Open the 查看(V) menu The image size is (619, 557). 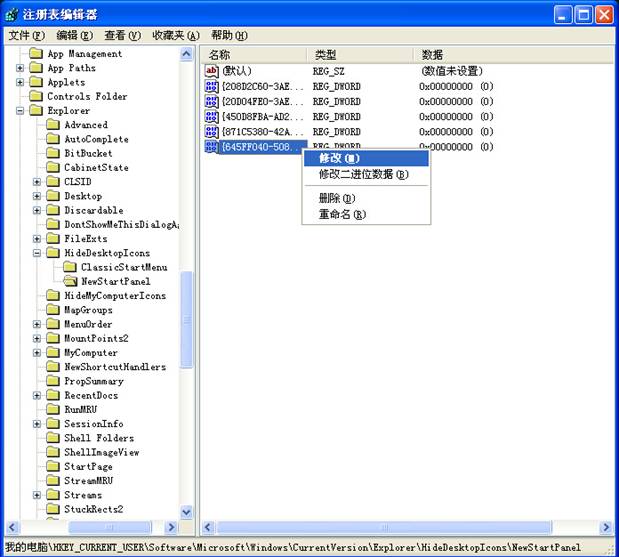pyautogui.click(x=122, y=36)
